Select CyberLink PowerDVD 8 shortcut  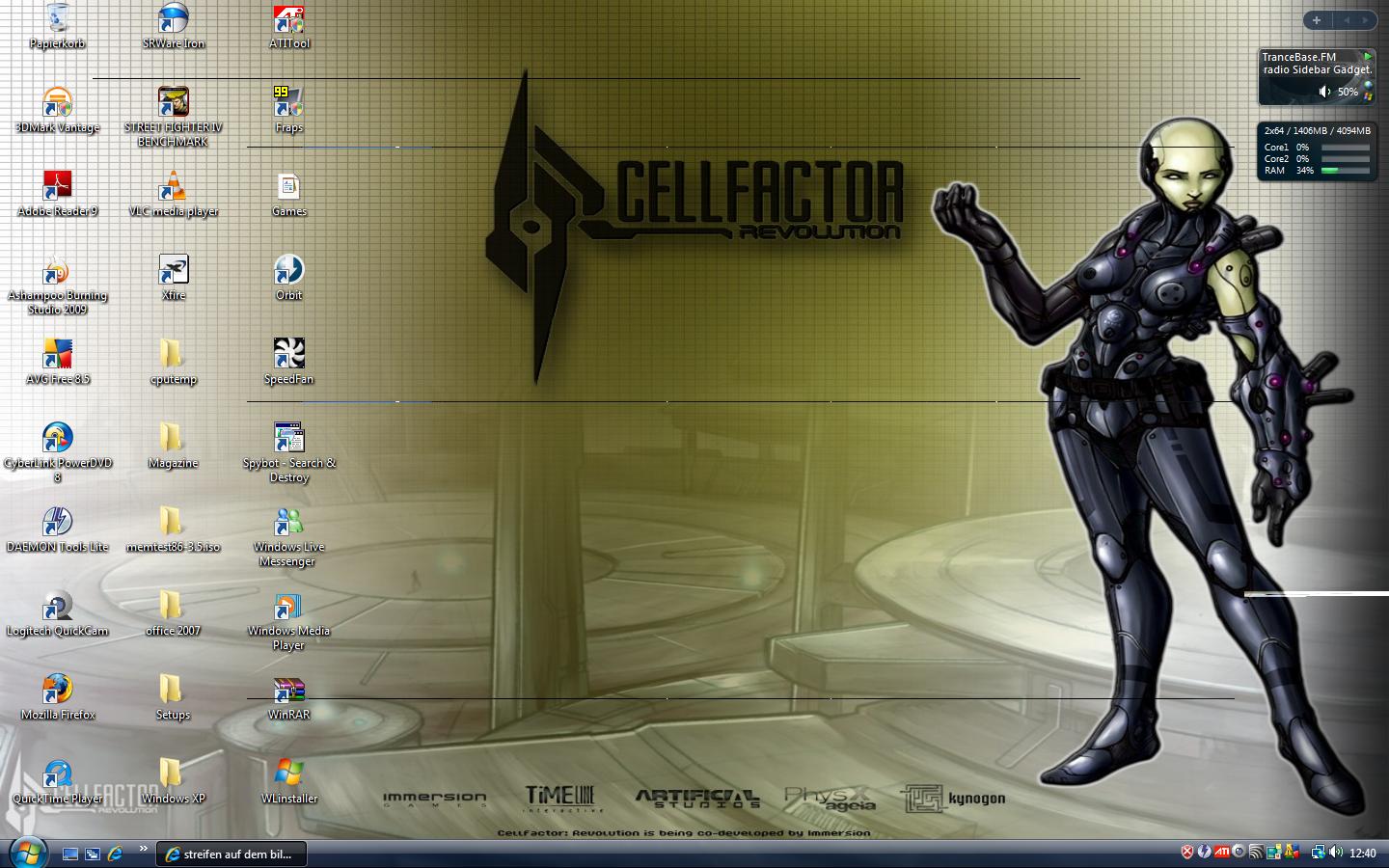[58, 452]
